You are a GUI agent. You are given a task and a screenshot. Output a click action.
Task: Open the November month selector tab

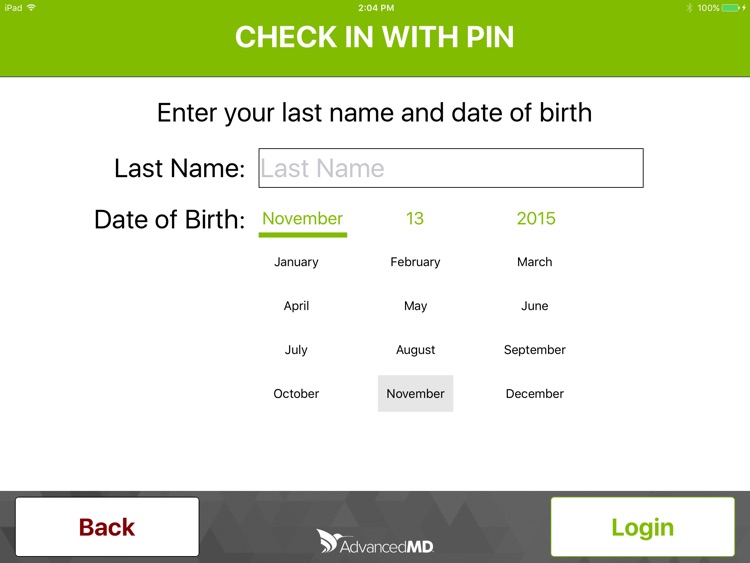(303, 219)
